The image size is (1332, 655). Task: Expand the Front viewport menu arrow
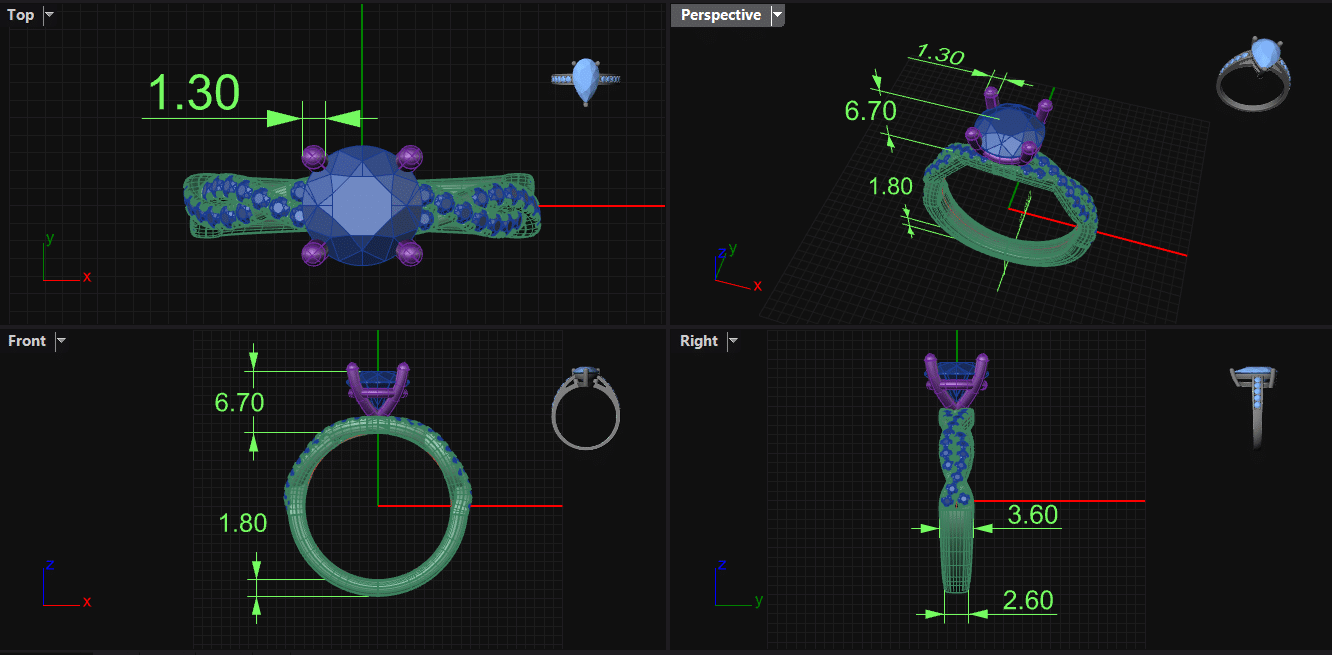point(61,341)
